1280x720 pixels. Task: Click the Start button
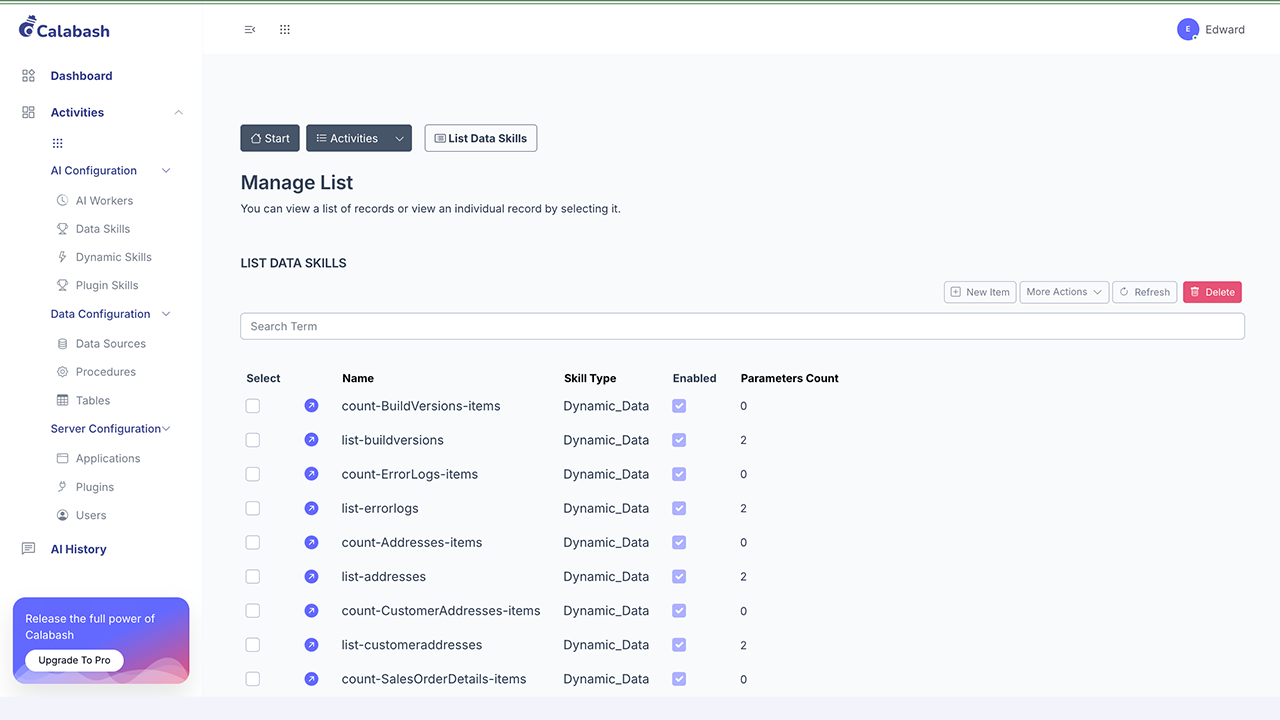[270, 139]
